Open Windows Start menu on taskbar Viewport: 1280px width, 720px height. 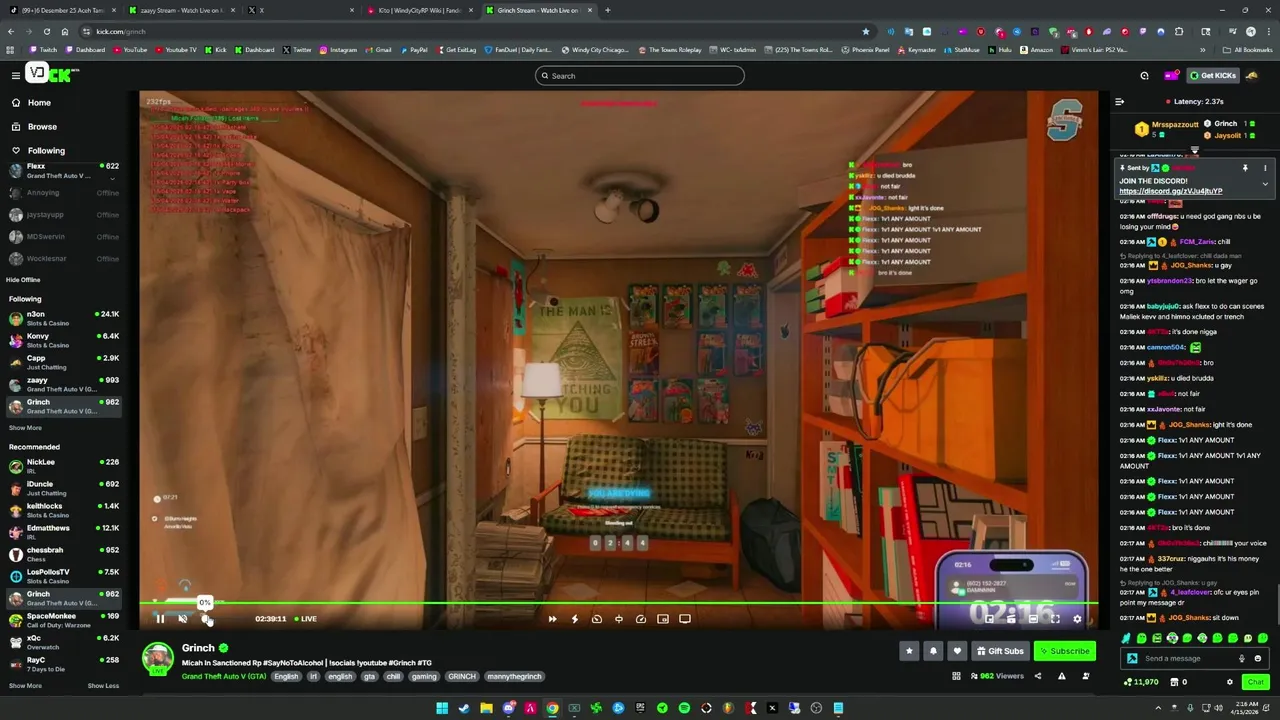coord(441,708)
